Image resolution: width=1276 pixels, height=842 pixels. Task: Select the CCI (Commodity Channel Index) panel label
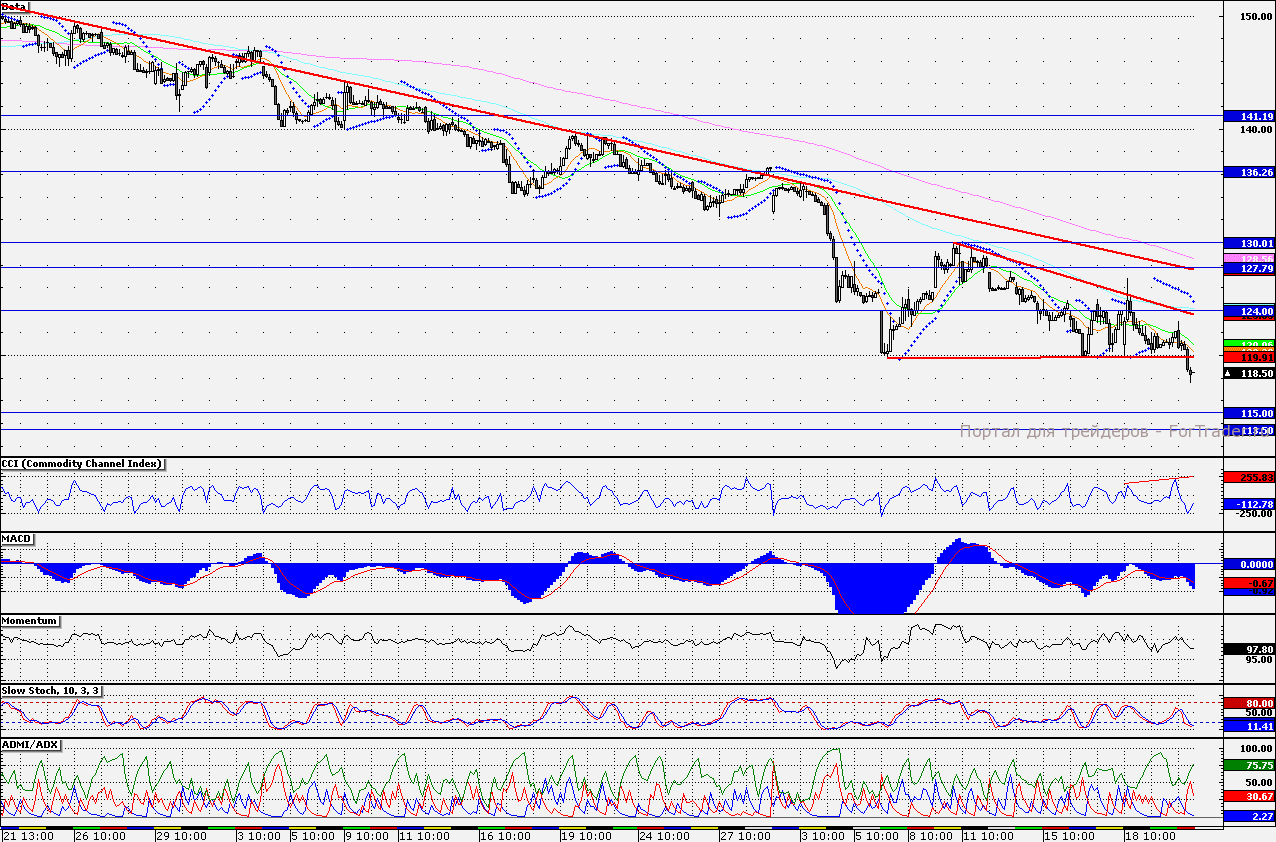pyautogui.click(x=83, y=464)
